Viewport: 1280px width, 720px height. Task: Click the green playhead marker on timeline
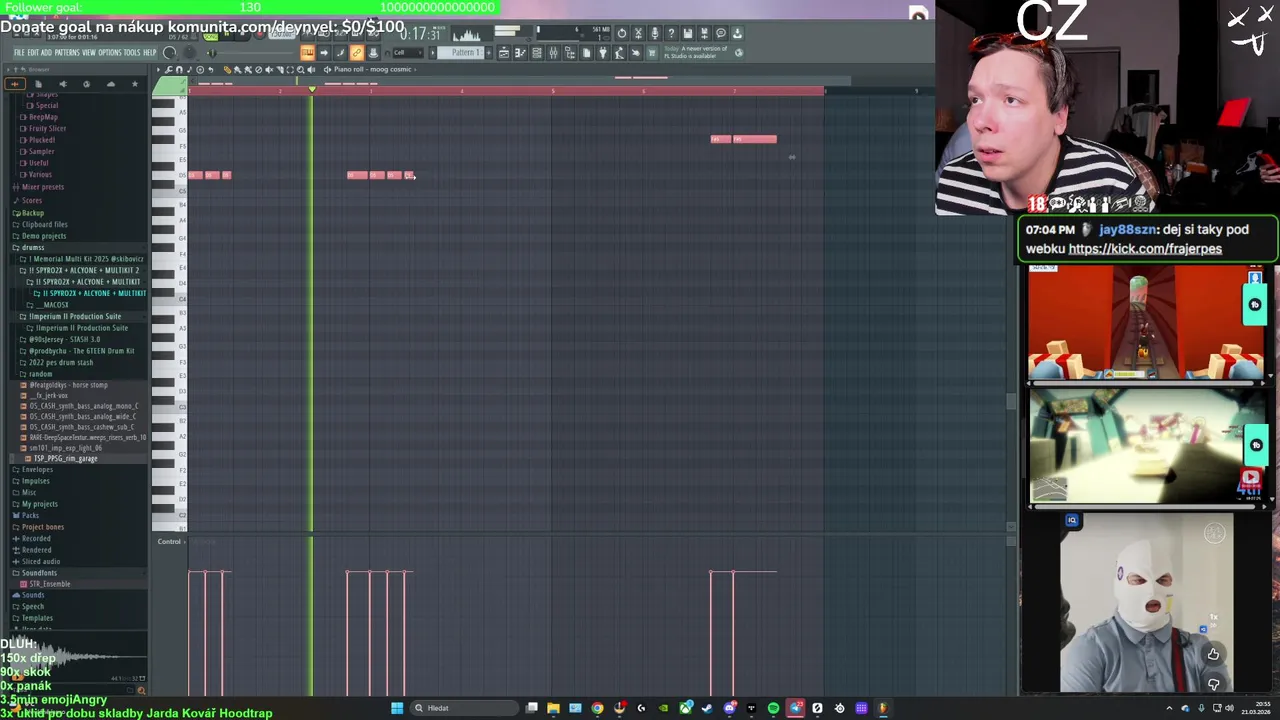[312, 91]
